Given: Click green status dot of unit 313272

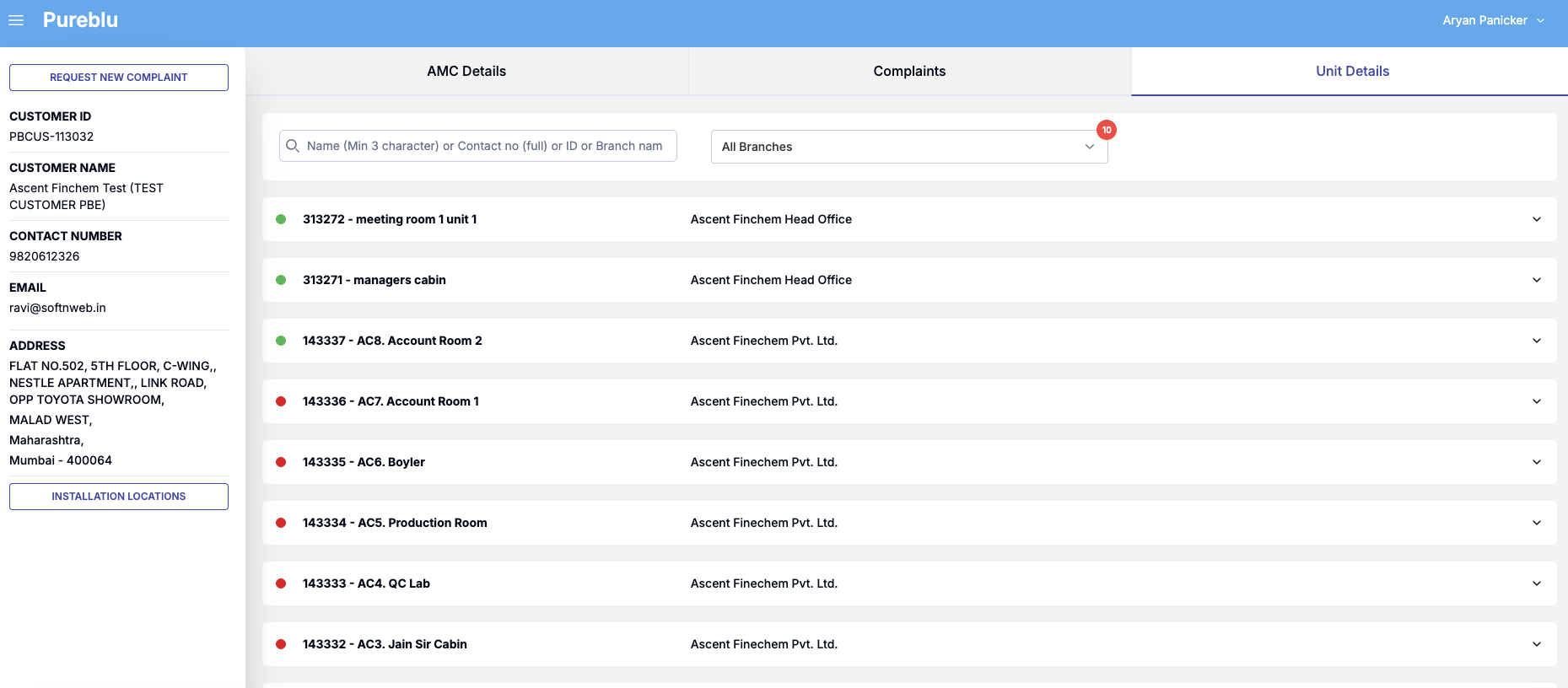Looking at the screenshot, I should point(281,219).
